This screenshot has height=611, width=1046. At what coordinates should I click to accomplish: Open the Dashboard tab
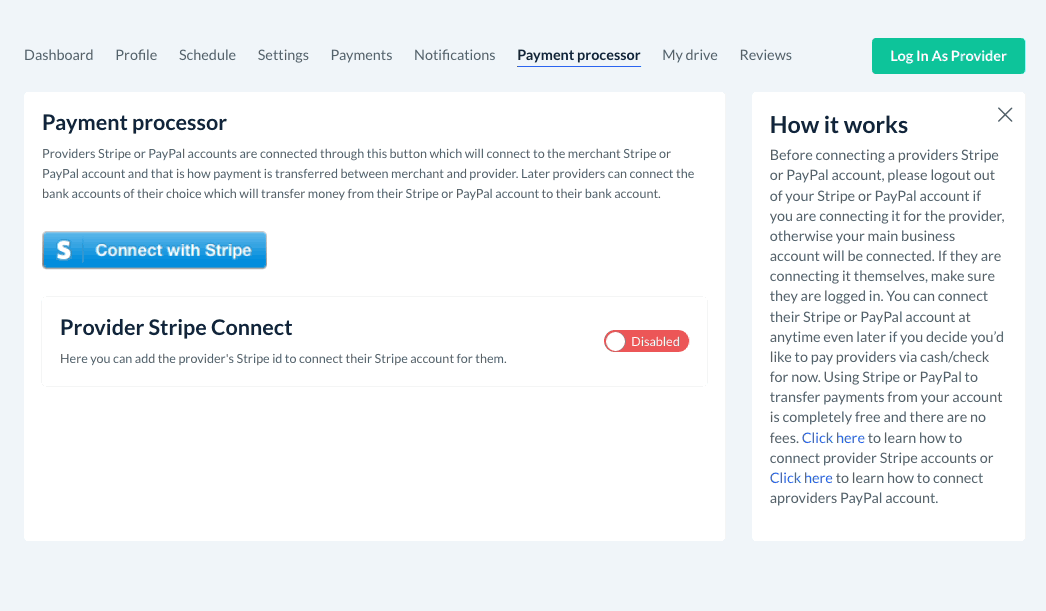coord(59,55)
